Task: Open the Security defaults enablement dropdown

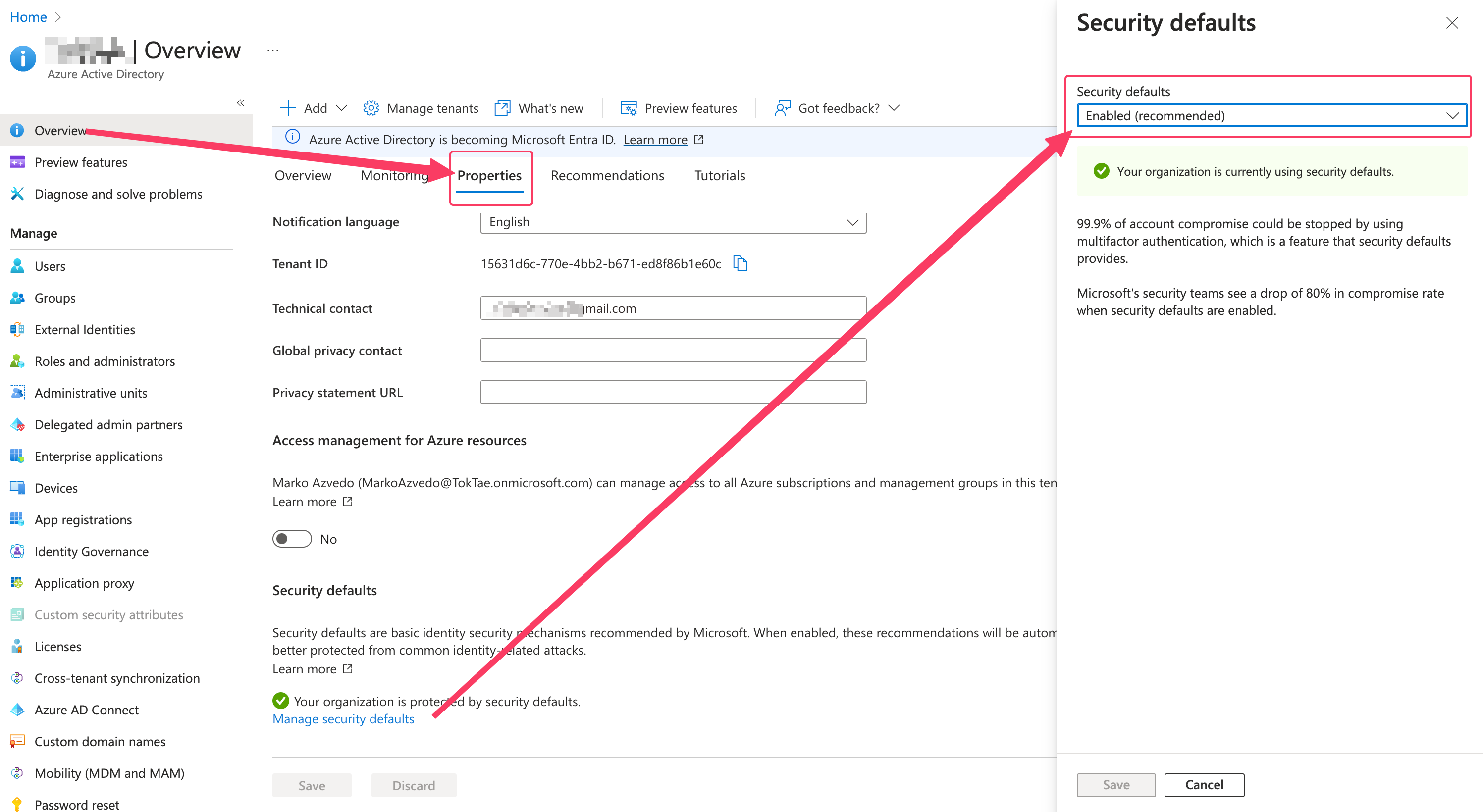Action: pos(1272,115)
